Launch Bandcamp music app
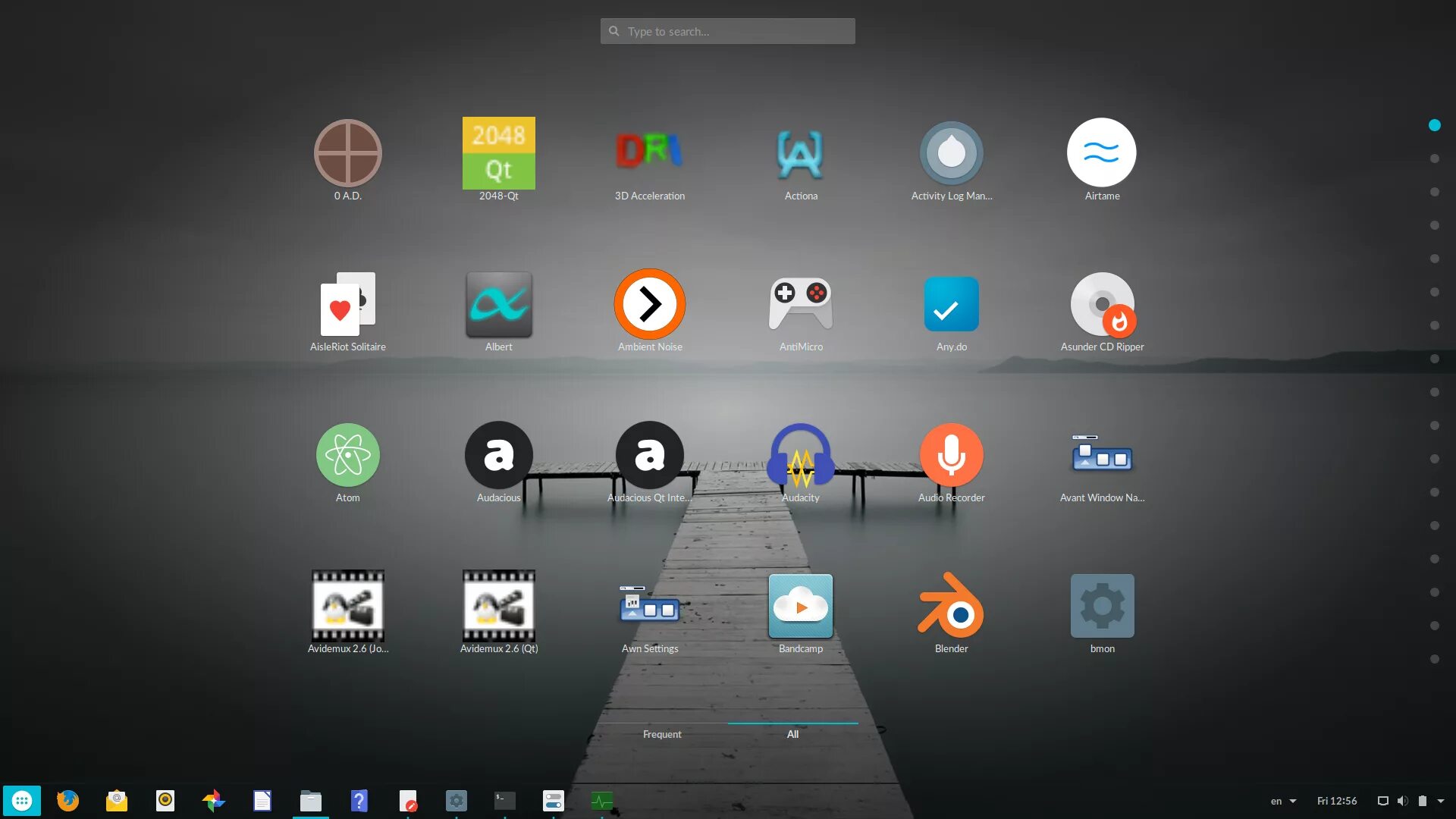This screenshot has height=819, width=1456. point(801,606)
